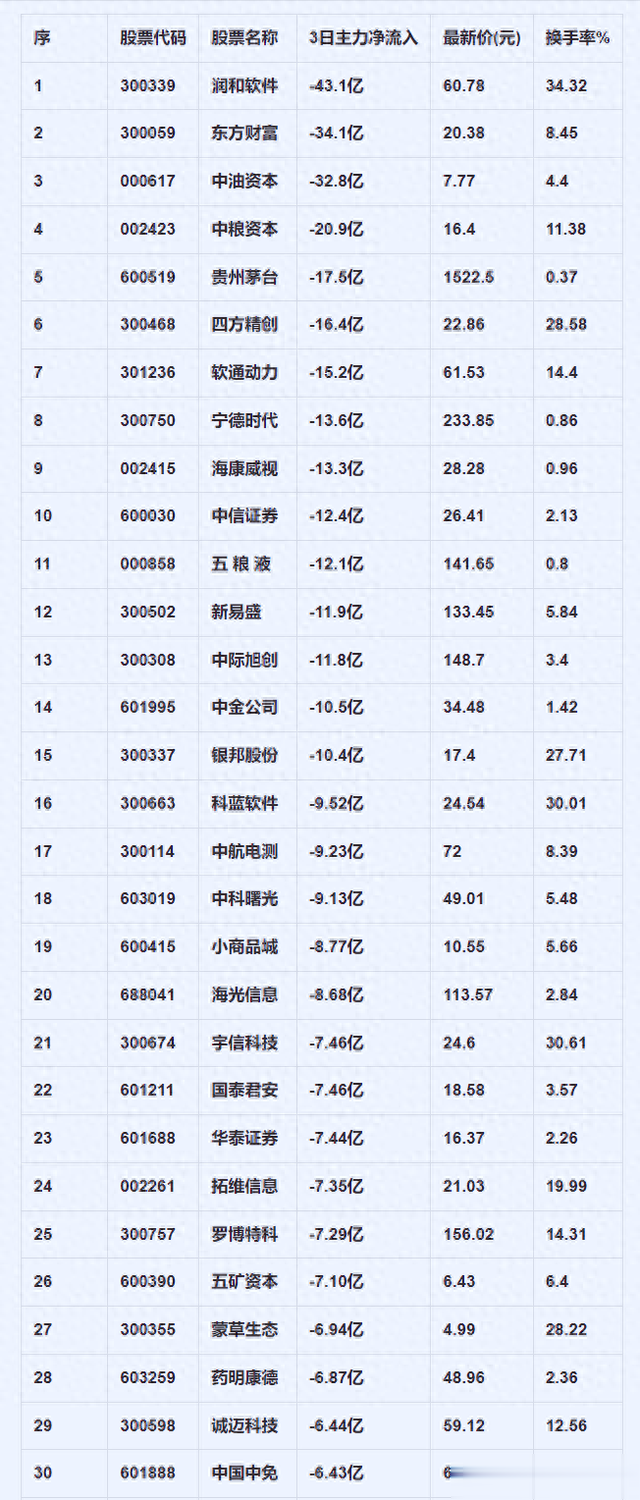640x1500 pixels.
Task: Click the 最新价(元) column header
Action: point(481,38)
